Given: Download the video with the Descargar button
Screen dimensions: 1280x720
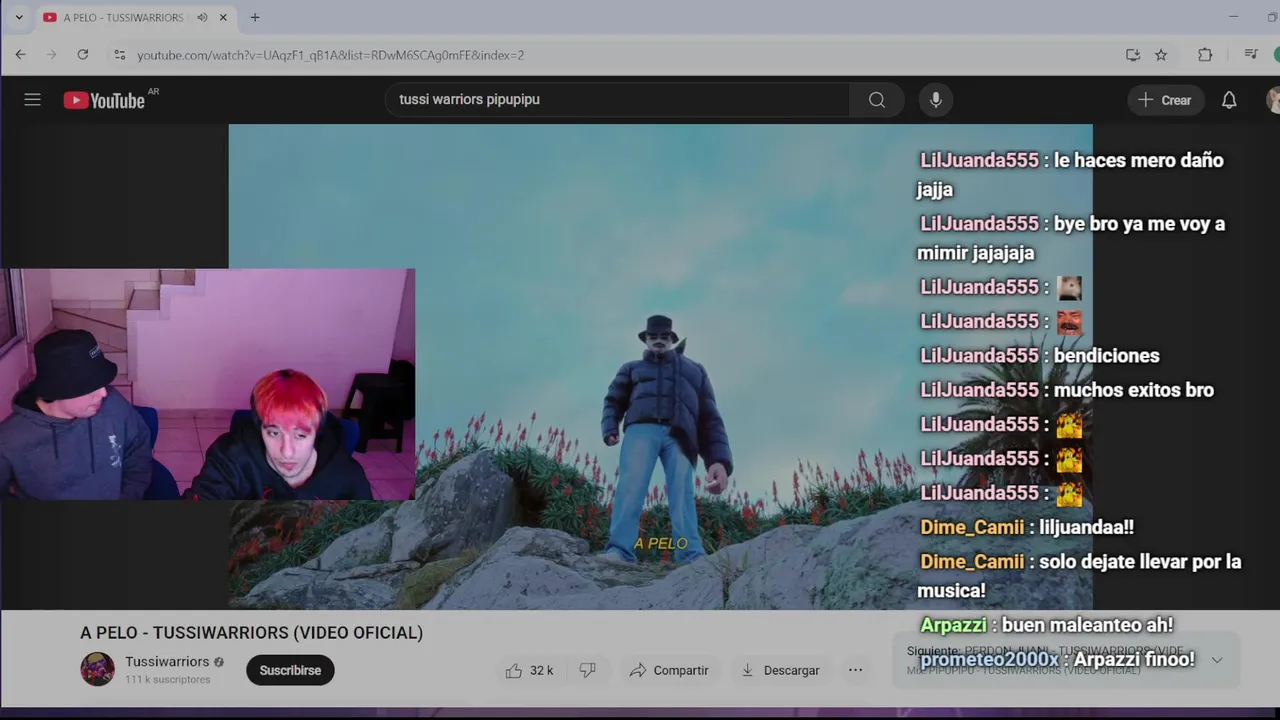Looking at the screenshot, I should [x=780, y=670].
